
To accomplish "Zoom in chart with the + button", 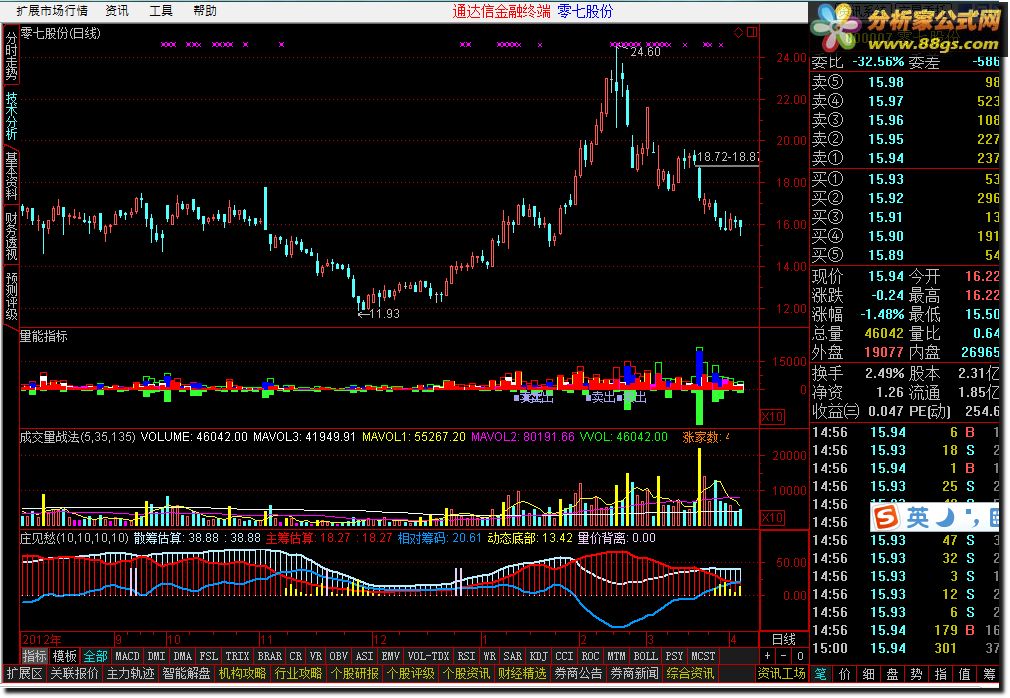I will pos(767,656).
